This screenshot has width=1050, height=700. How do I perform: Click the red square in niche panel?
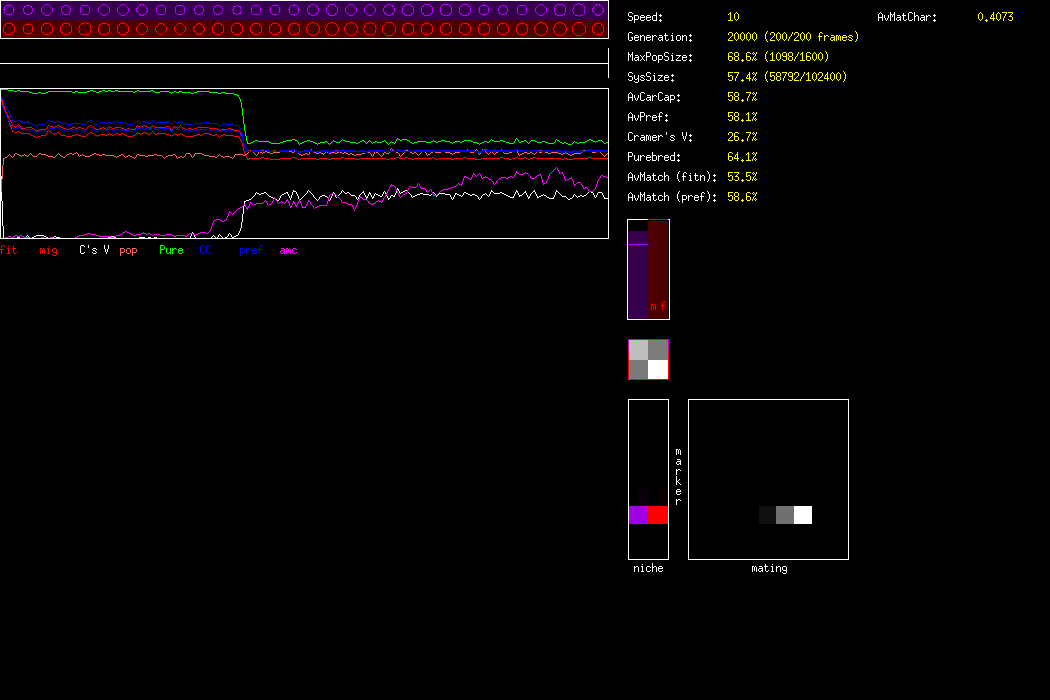coord(658,515)
